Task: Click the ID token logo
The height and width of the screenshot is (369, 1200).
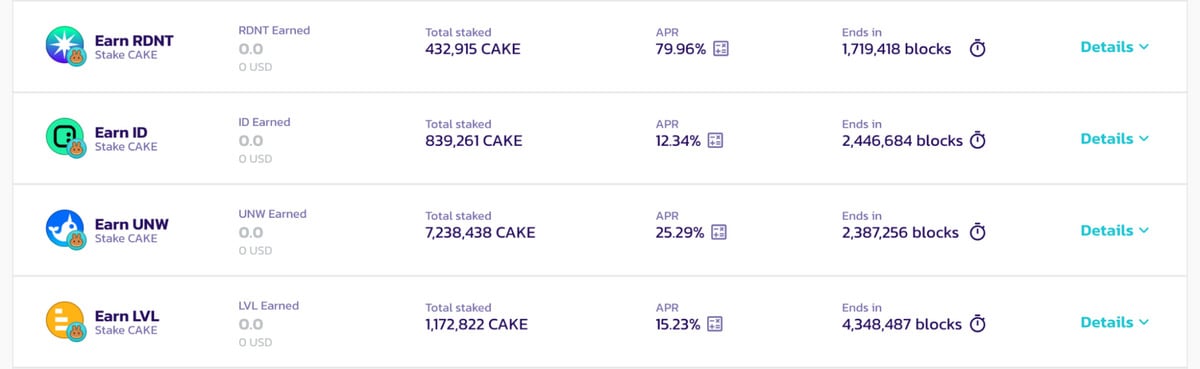Action: tap(64, 137)
